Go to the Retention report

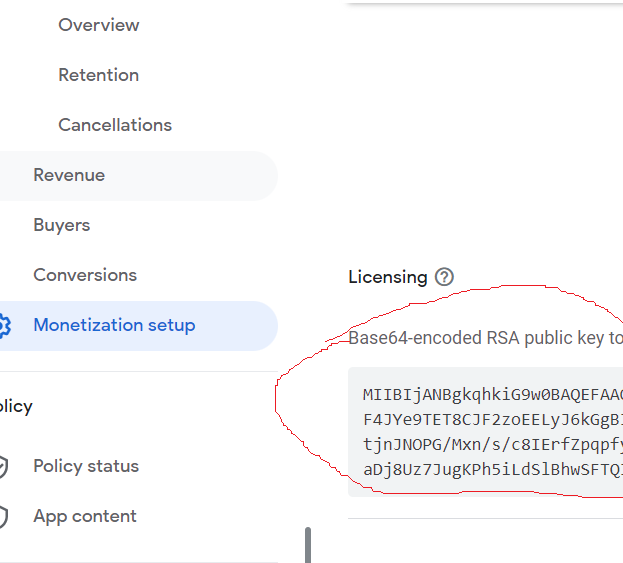tap(98, 75)
